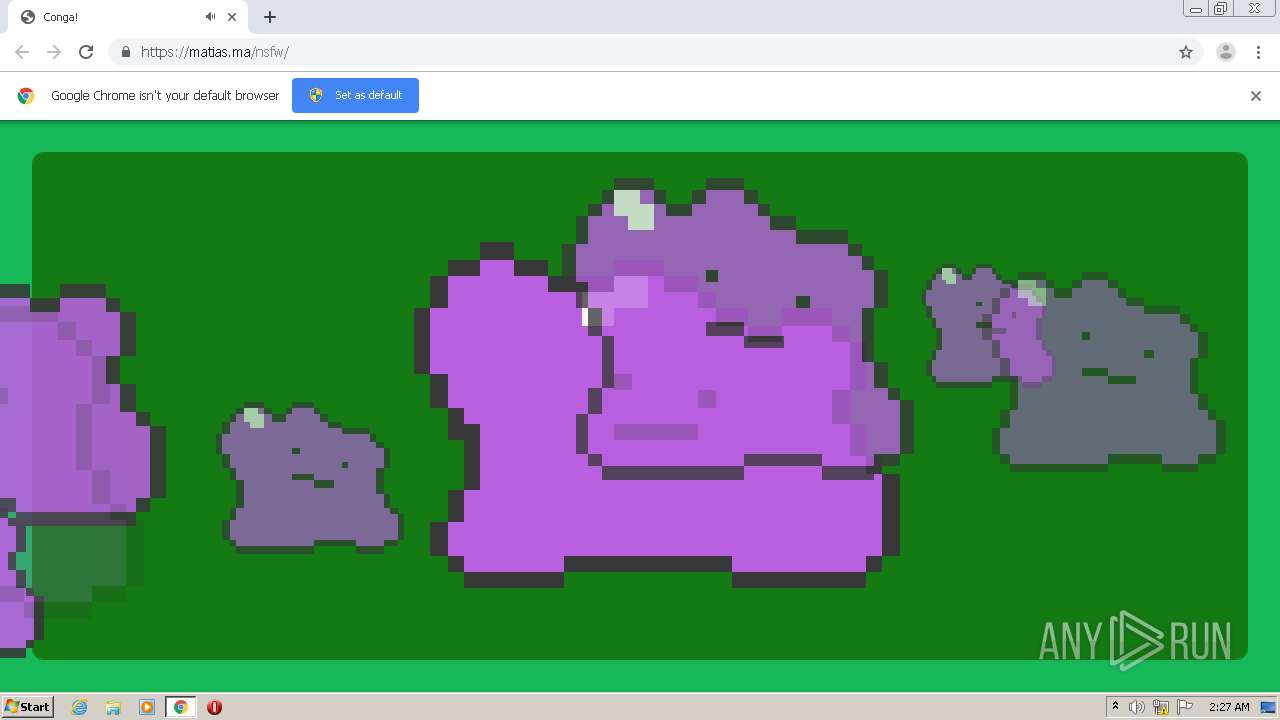Open a new browser tab
1280x720 pixels.
pyautogui.click(x=269, y=17)
